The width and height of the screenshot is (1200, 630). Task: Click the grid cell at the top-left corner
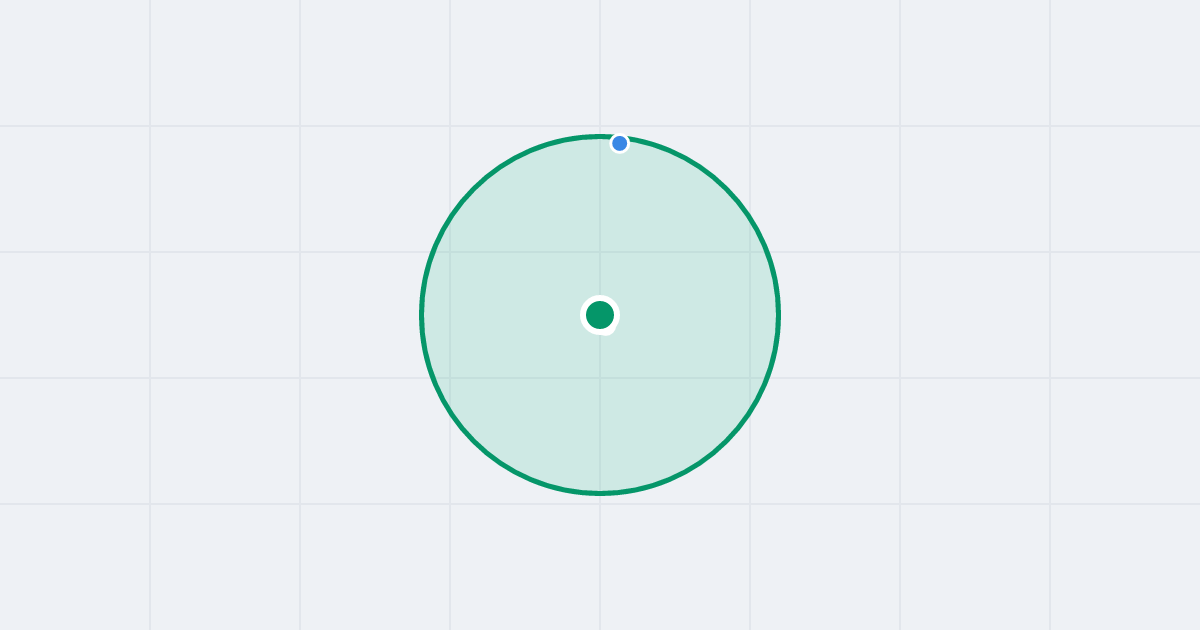[75, 62]
